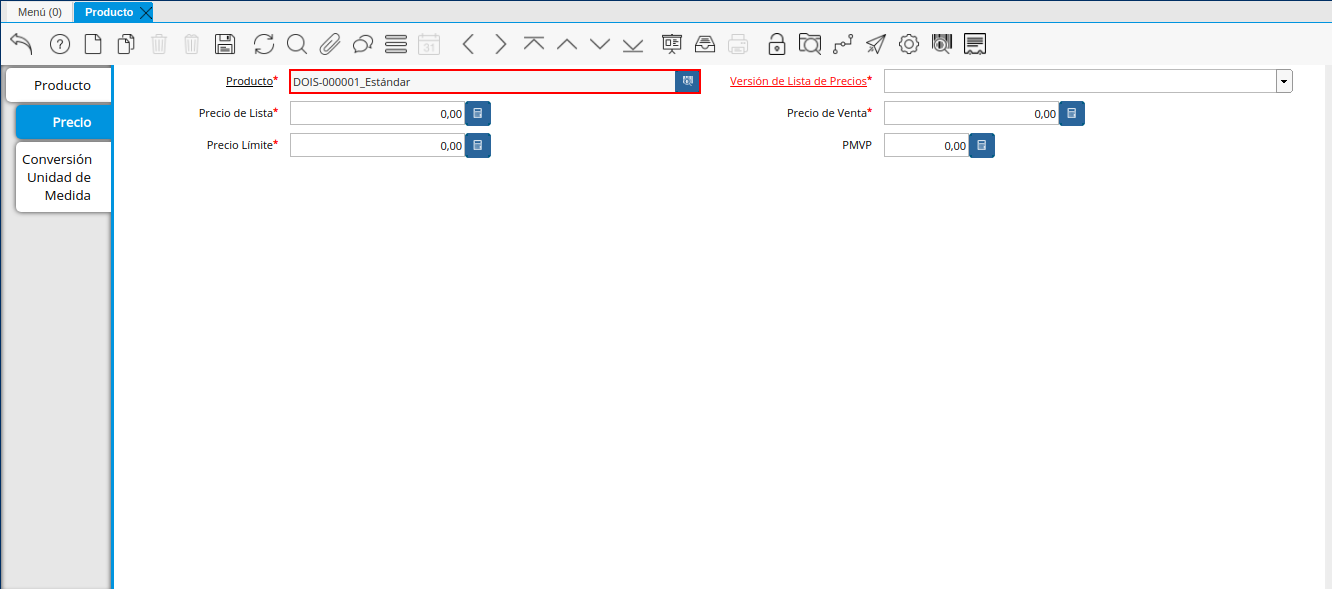
Task: Click the Precio de Venta input field
Action: (972, 114)
